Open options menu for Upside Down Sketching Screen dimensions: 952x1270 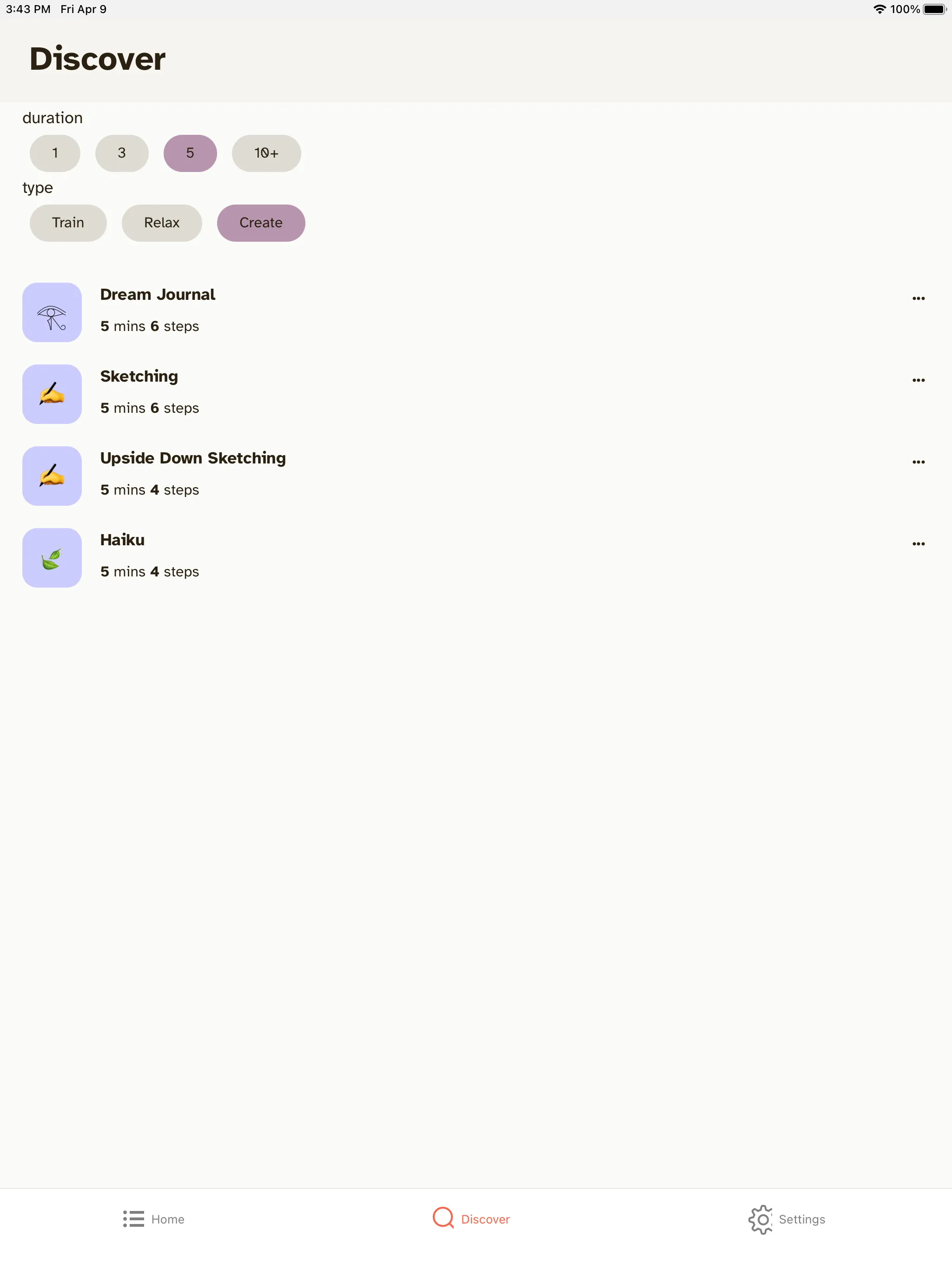(x=918, y=461)
